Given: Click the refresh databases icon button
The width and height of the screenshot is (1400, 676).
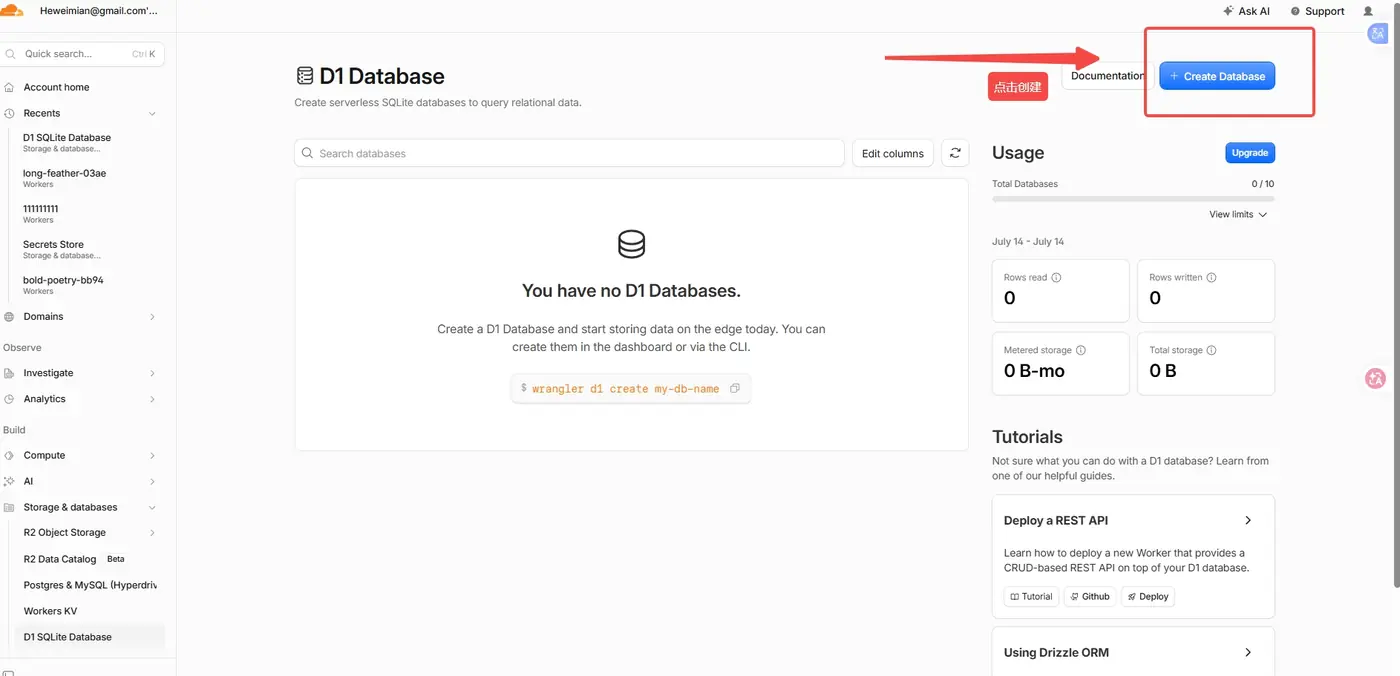Looking at the screenshot, I should coord(955,153).
